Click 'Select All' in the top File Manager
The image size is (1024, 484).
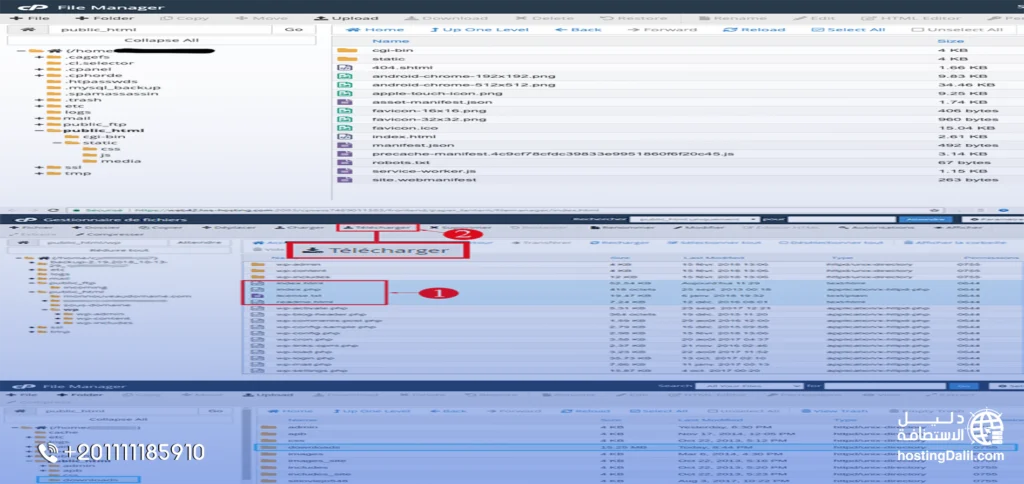point(848,29)
